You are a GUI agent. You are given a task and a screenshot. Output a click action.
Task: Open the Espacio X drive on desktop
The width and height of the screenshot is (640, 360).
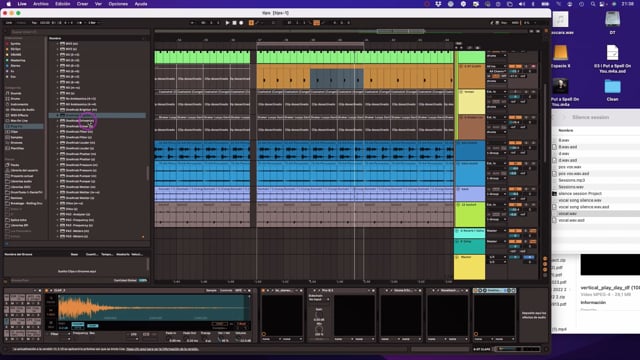click(x=560, y=57)
